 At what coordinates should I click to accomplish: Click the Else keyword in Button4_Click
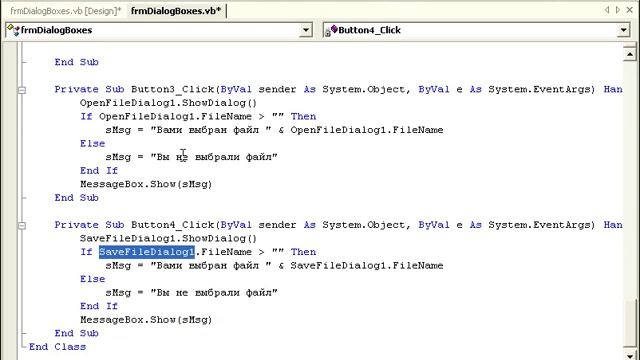click(x=93, y=279)
